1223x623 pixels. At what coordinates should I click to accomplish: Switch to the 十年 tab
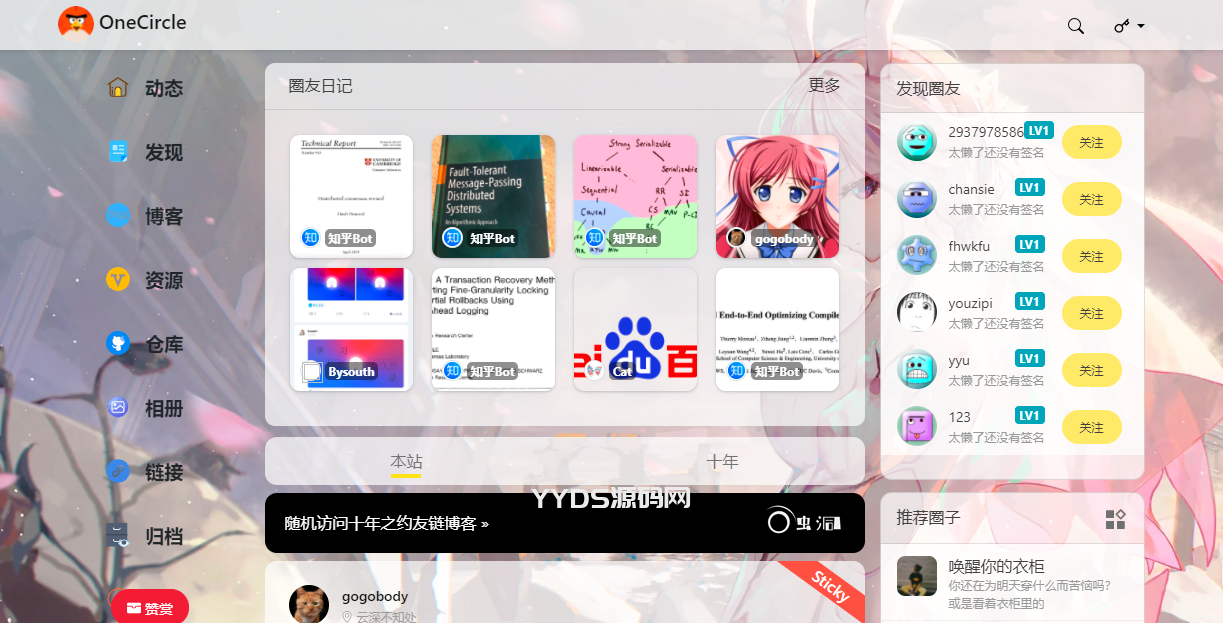tap(722, 461)
